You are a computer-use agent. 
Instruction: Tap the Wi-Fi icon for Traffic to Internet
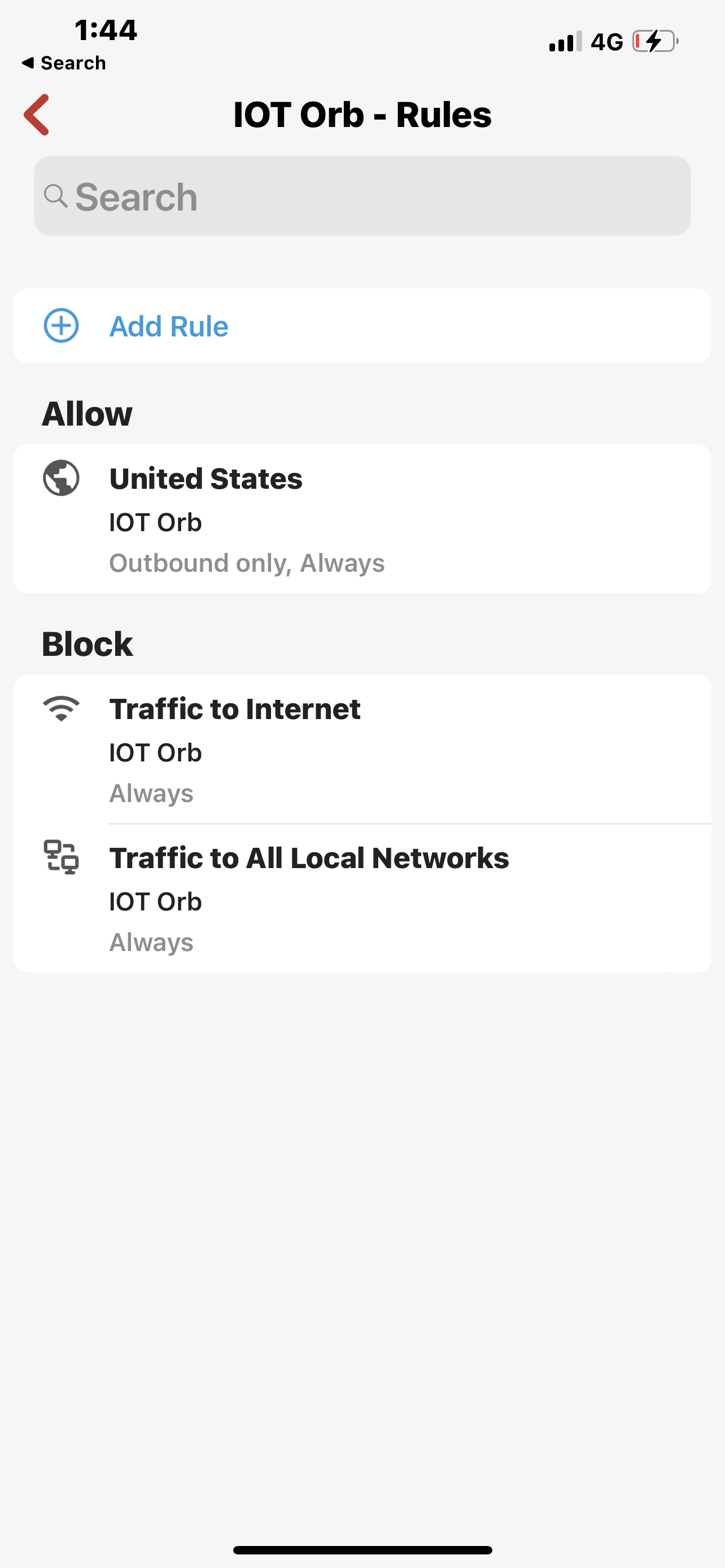coord(62,708)
